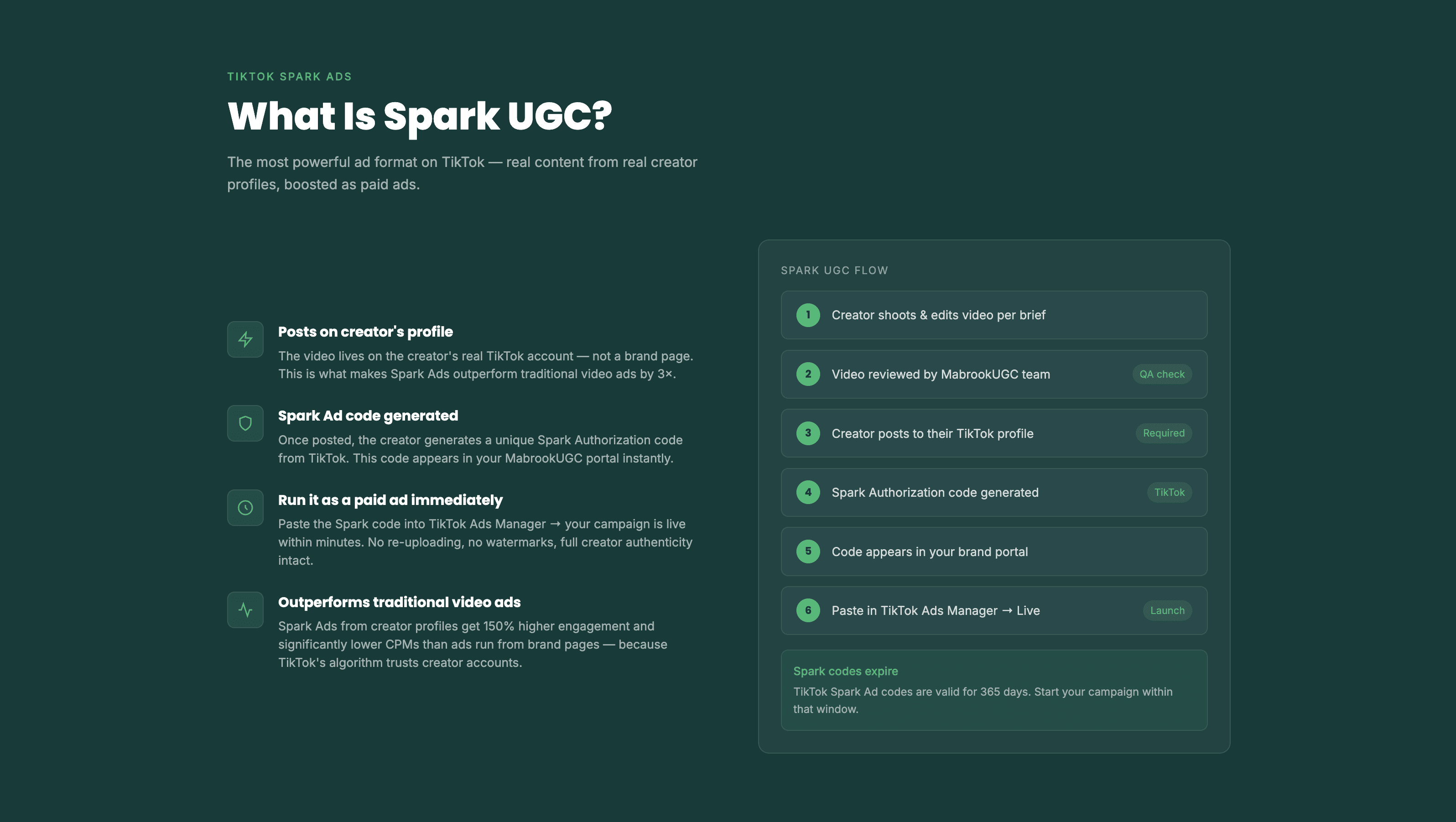Click the Required badge on step three
Image resolution: width=1456 pixels, height=822 pixels.
(x=1163, y=433)
